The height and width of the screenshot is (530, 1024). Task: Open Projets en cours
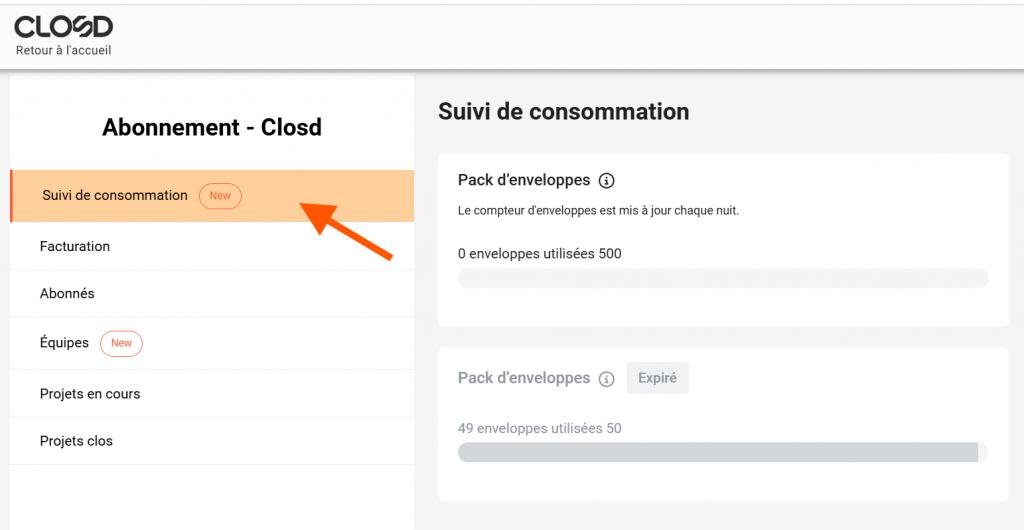point(90,394)
